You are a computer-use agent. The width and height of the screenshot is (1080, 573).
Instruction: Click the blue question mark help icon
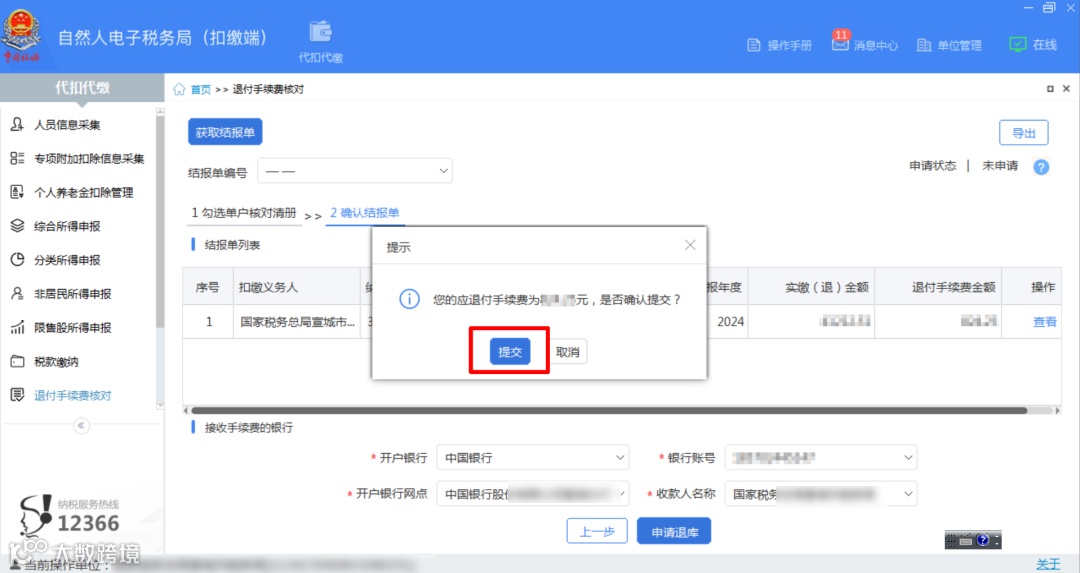pyautogui.click(x=1041, y=167)
